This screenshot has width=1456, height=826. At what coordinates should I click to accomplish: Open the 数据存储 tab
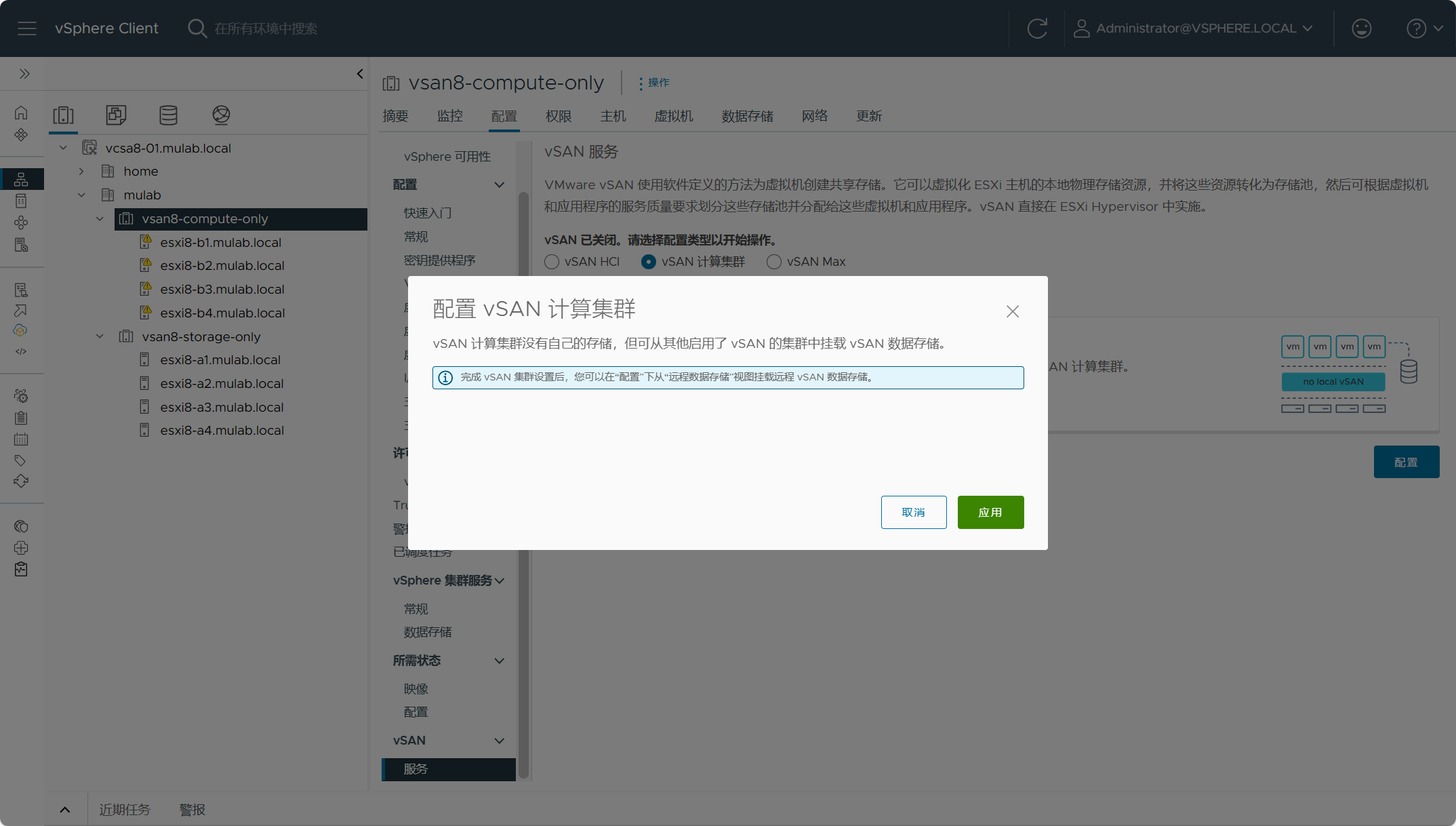[x=748, y=116]
